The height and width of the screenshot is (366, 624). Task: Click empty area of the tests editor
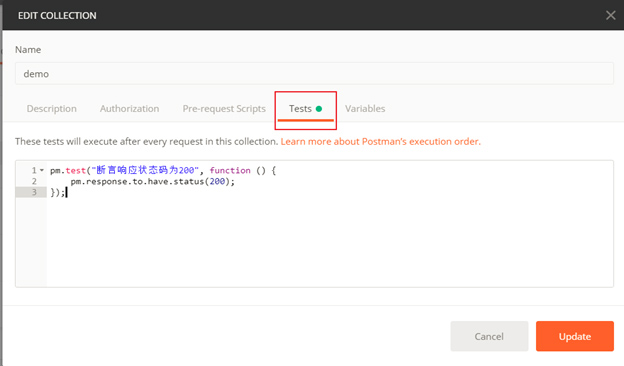point(330,243)
